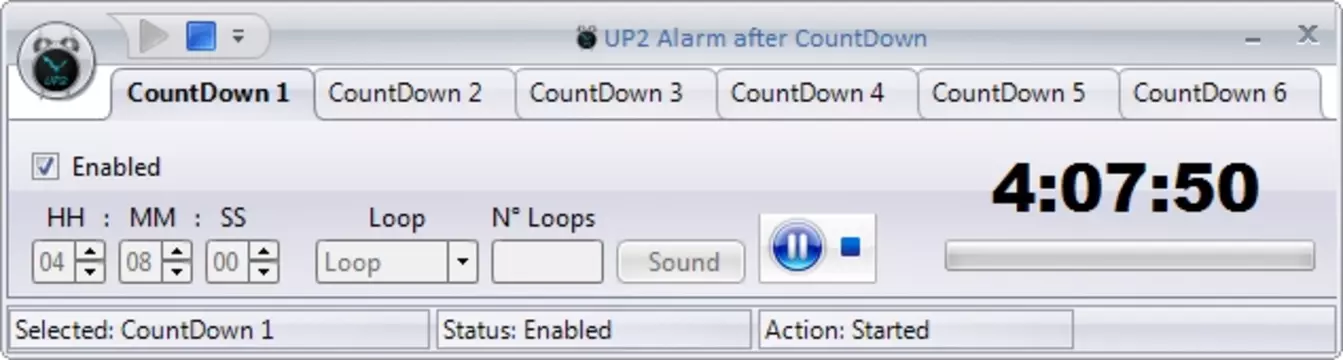The width and height of the screenshot is (1343, 360).
Task: Decrease the MM minutes spinner value
Action: [177, 271]
